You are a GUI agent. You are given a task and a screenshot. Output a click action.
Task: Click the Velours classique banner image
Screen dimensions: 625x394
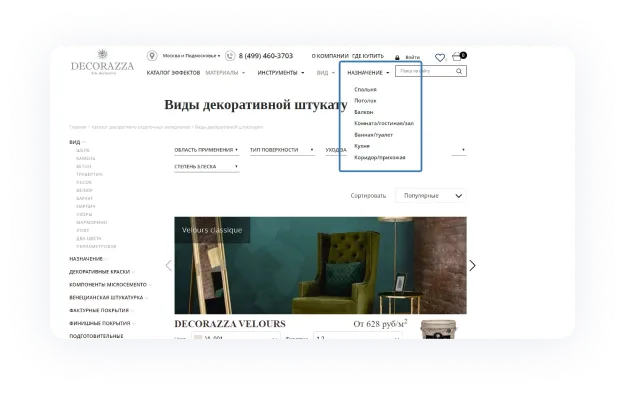point(320,265)
